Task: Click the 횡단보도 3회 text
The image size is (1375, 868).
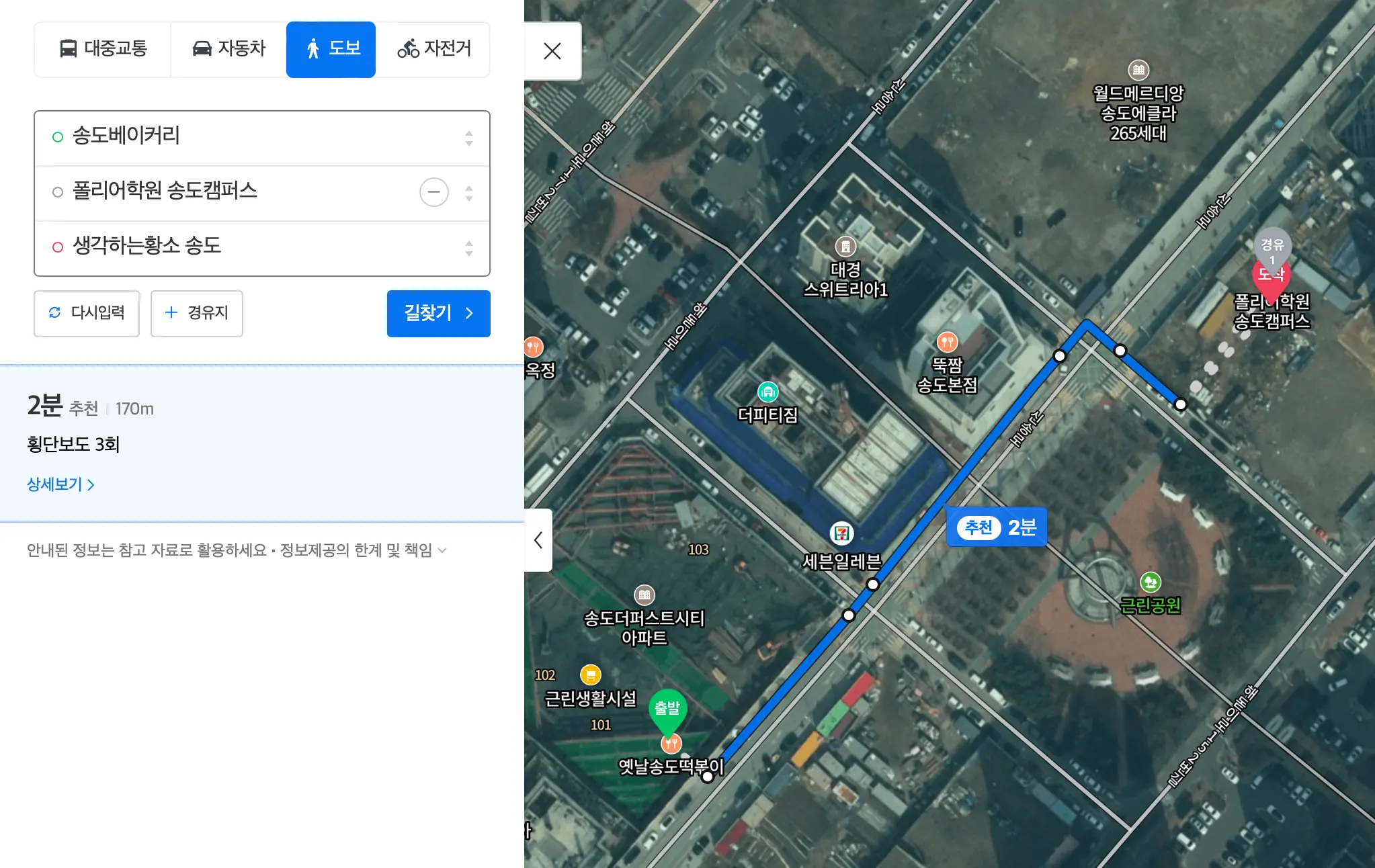Action: [73, 445]
